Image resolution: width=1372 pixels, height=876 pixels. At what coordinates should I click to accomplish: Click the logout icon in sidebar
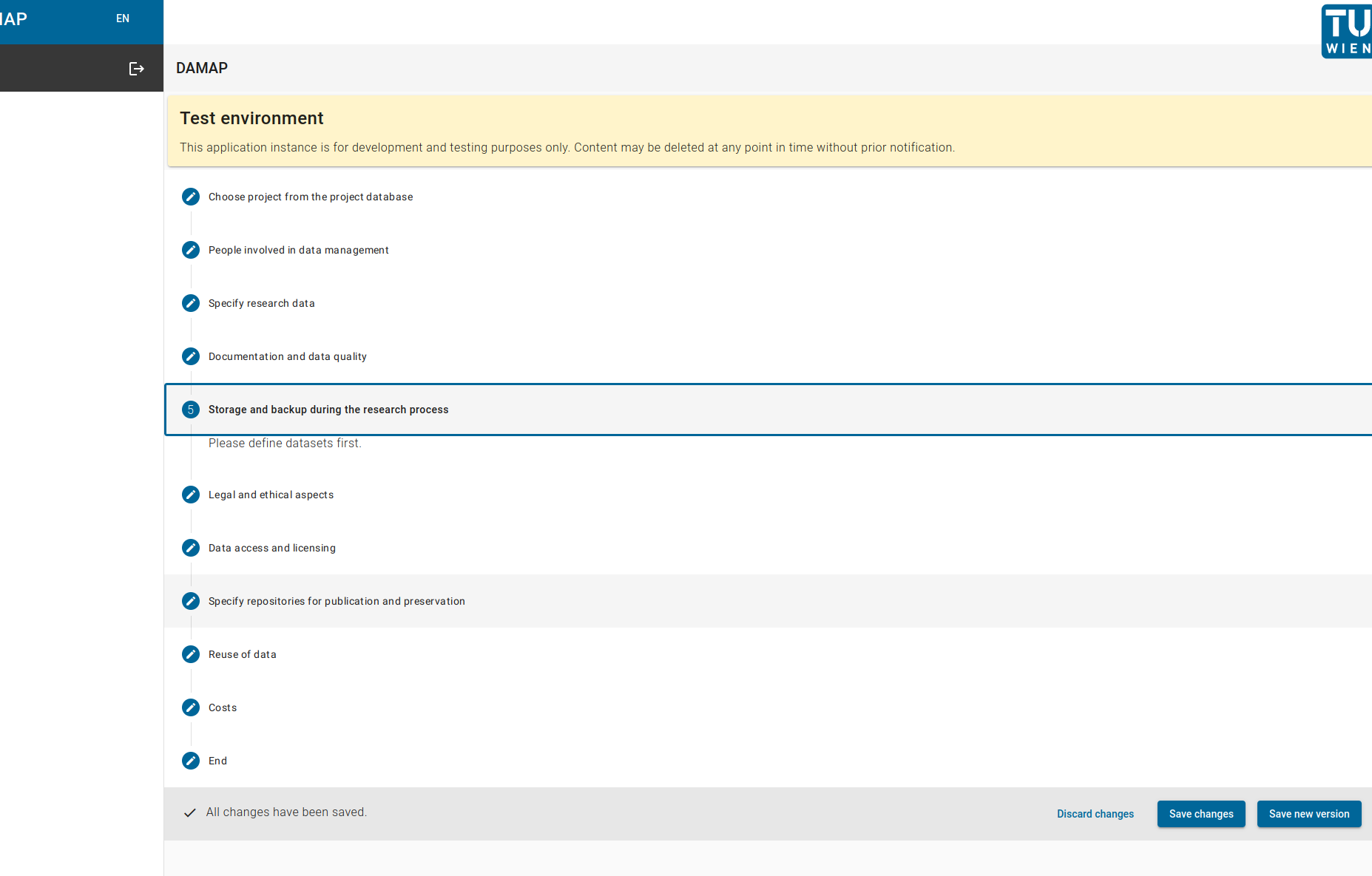pos(137,69)
